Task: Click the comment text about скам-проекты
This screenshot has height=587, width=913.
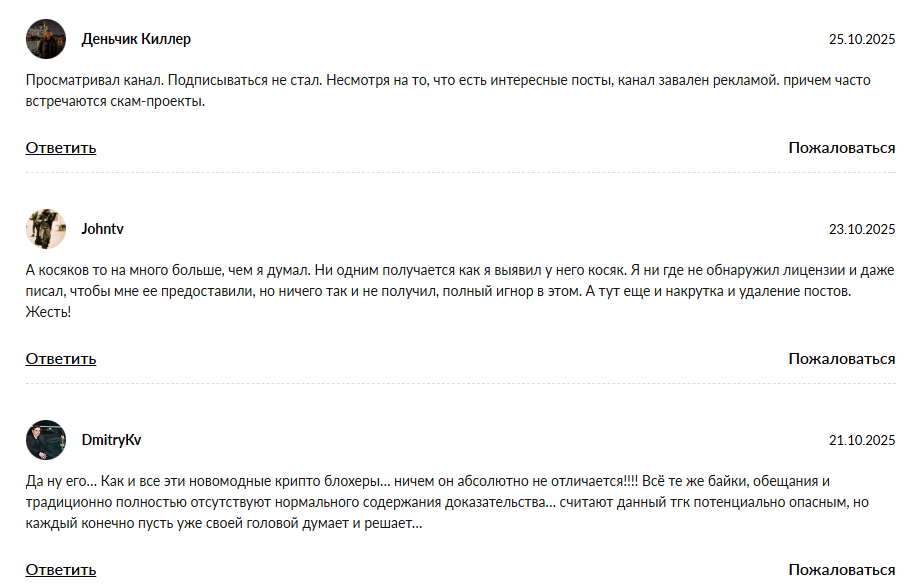Action: [x=448, y=90]
